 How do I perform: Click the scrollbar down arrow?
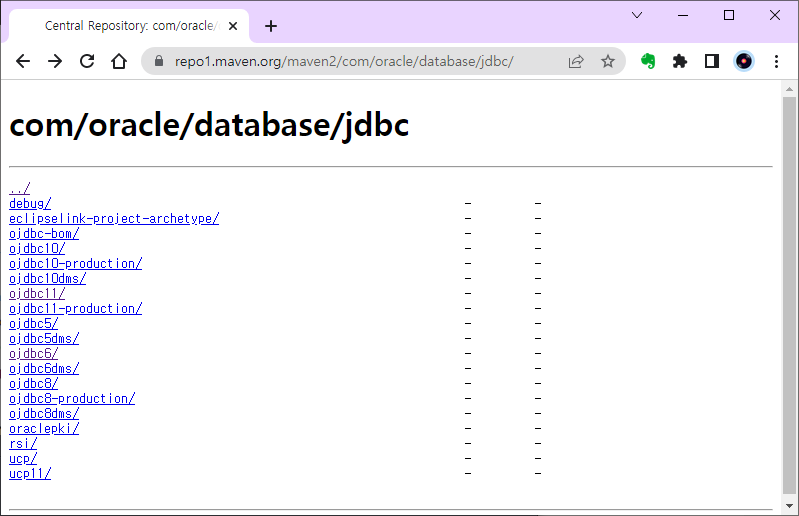coord(789,506)
